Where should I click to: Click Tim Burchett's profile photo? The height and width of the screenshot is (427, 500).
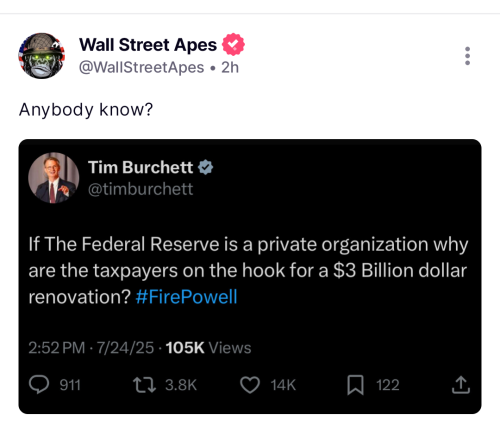(x=53, y=178)
